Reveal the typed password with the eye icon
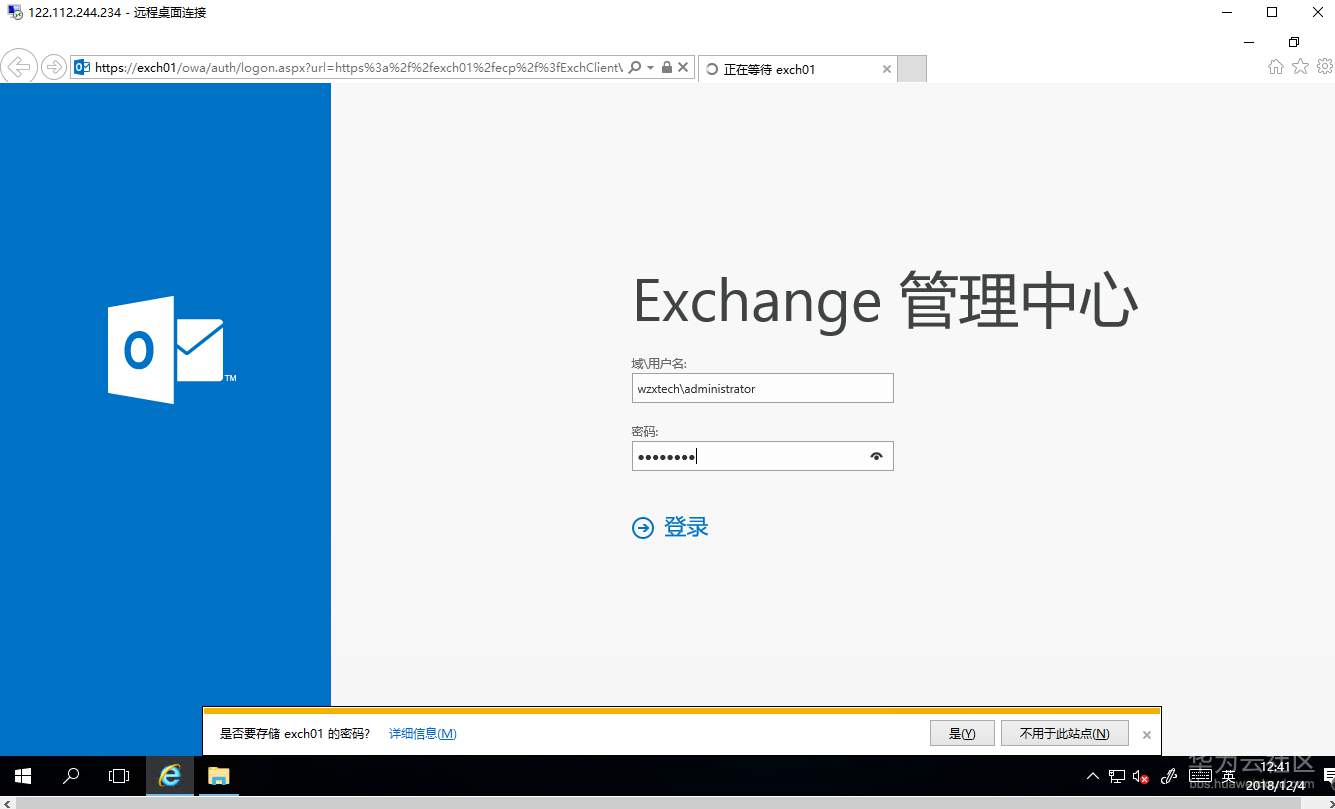This screenshot has height=809, width=1335. [876, 455]
